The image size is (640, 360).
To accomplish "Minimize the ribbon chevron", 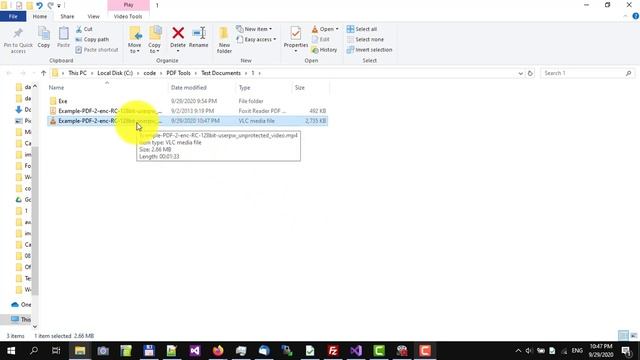I will tap(626, 16).
